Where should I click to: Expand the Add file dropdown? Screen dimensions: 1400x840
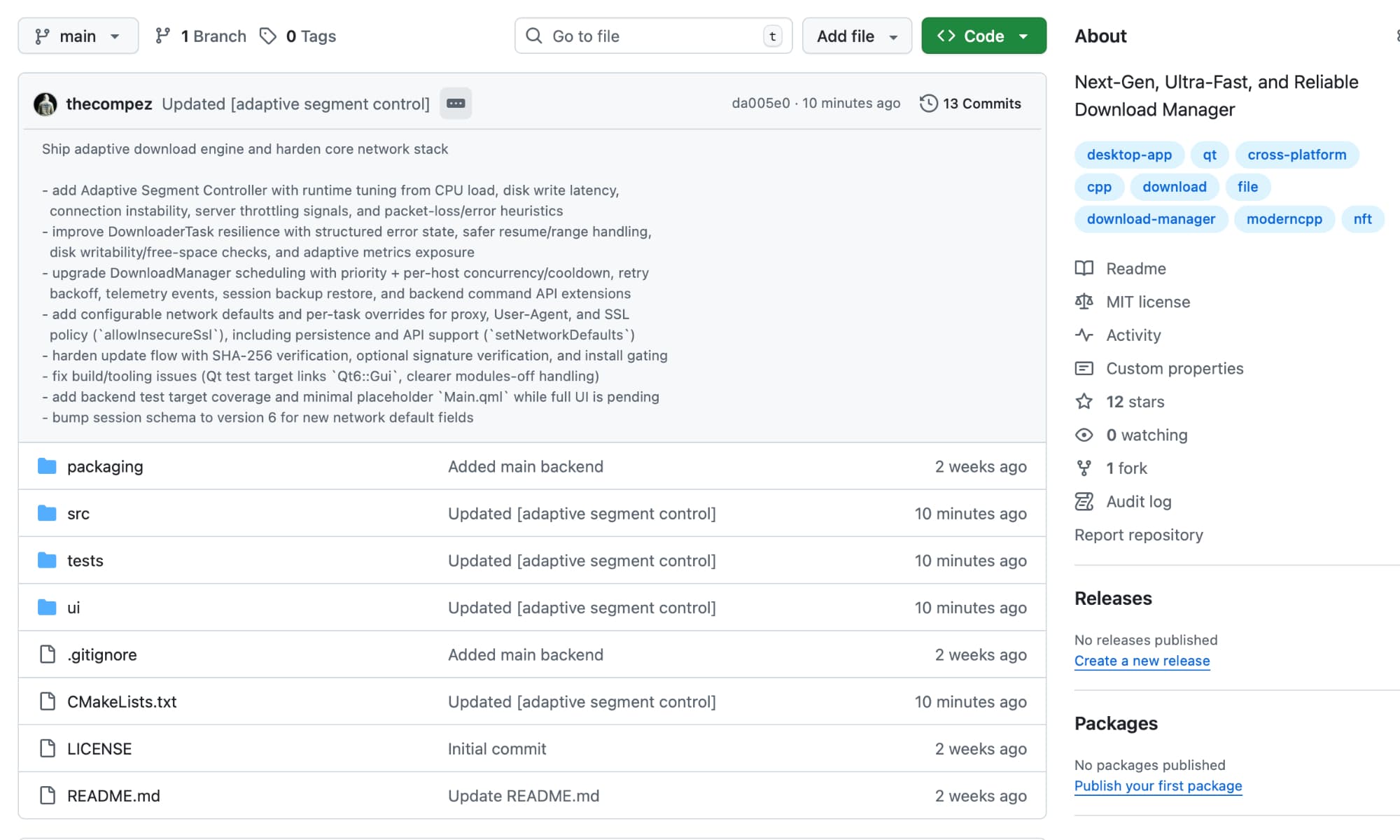click(x=856, y=36)
